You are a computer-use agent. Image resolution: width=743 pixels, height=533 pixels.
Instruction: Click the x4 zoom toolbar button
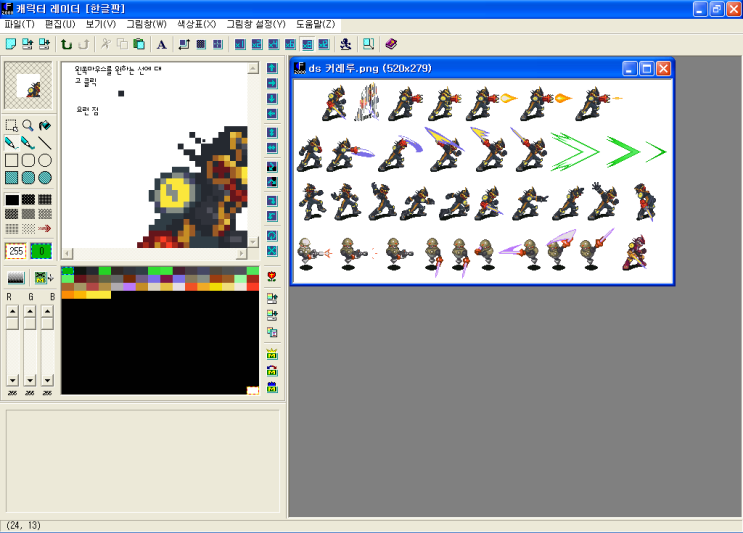click(x=273, y=44)
